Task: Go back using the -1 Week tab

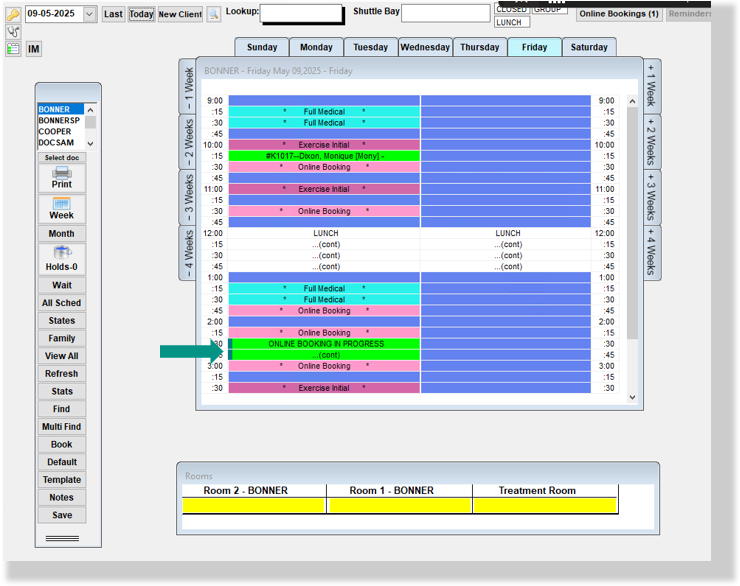Action: pyautogui.click(x=187, y=87)
